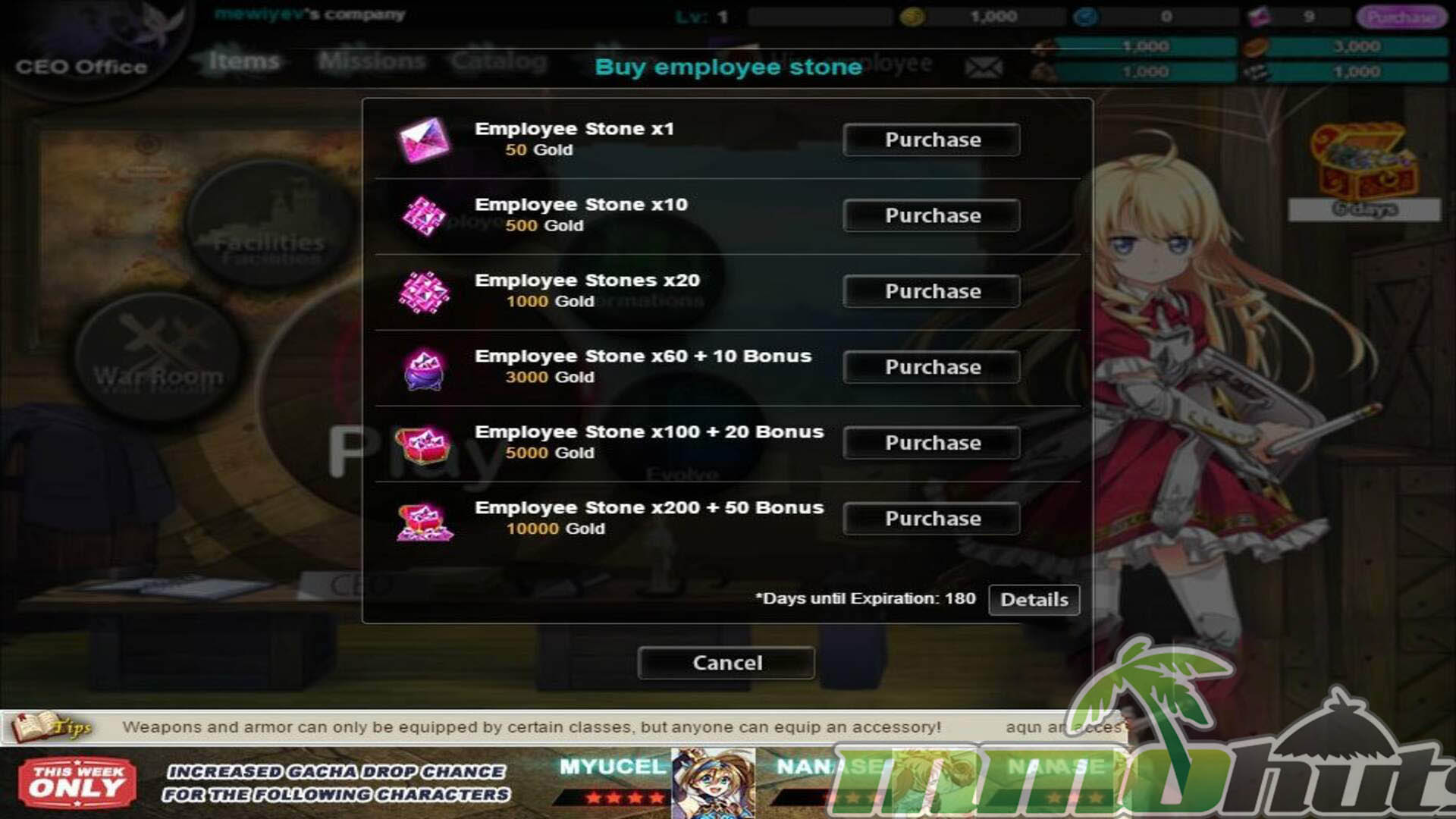The height and width of the screenshot is (819, 1456).
Task: Purchase the 5000 Gold stone bundle
Action: coord(931,443)
